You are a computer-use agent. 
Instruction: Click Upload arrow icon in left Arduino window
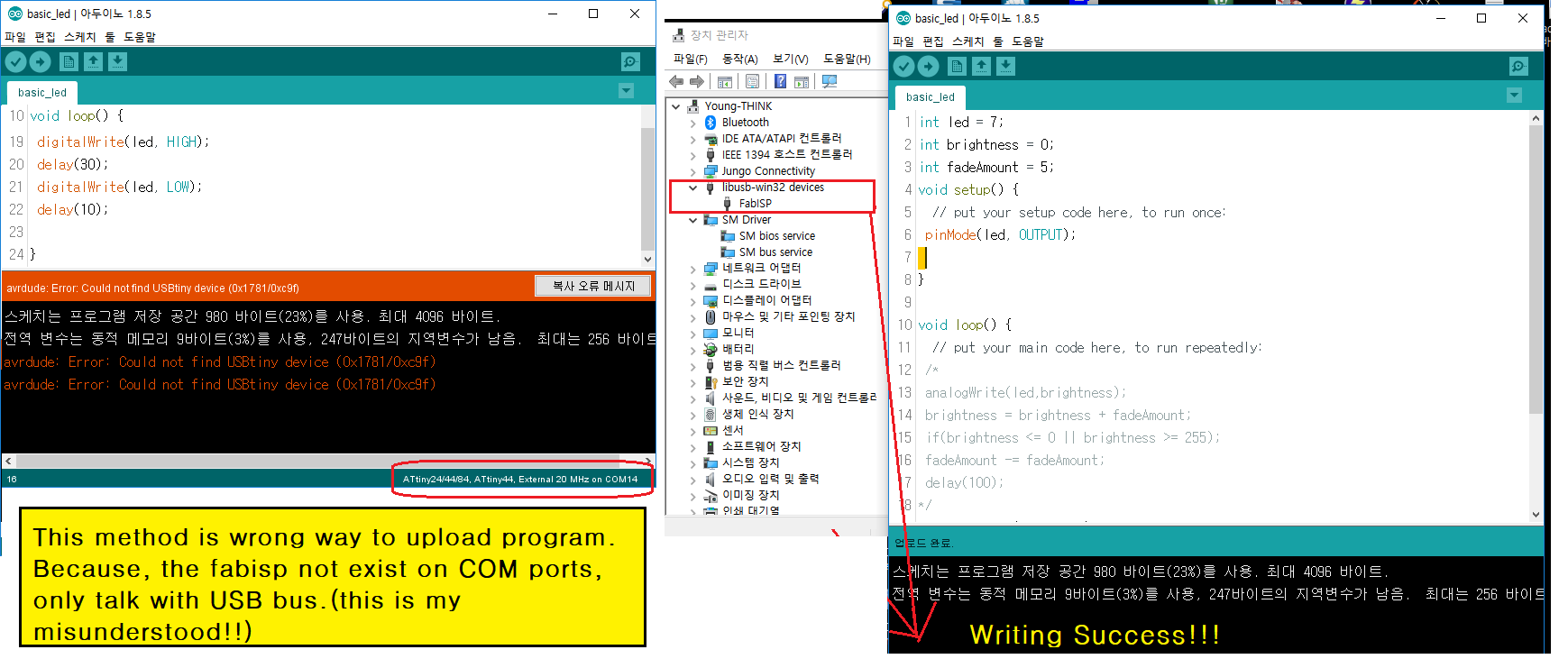[40, 61]
